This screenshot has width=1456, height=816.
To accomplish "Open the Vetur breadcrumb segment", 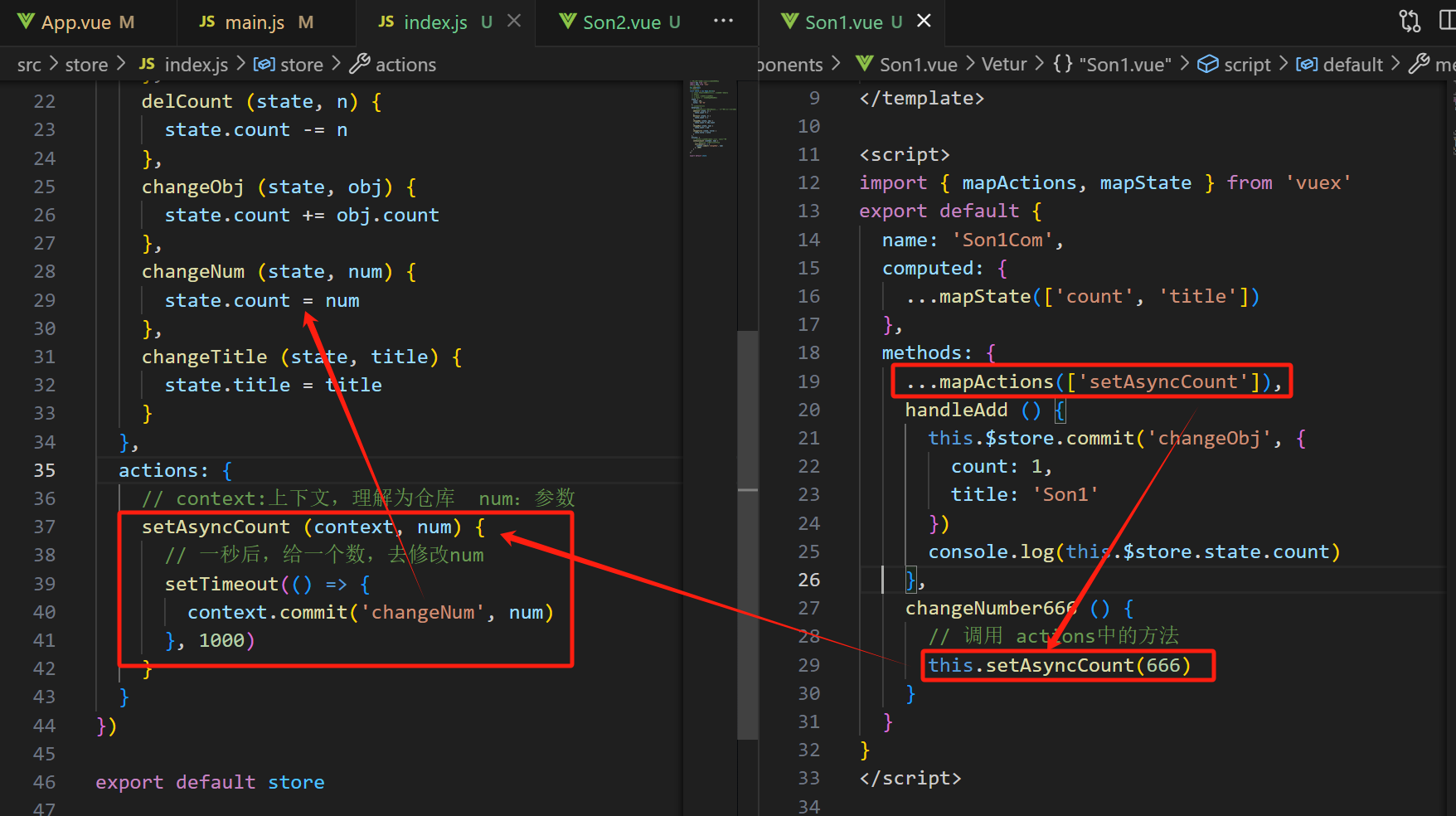I will pyautogui.click(x=1004, y=65).
